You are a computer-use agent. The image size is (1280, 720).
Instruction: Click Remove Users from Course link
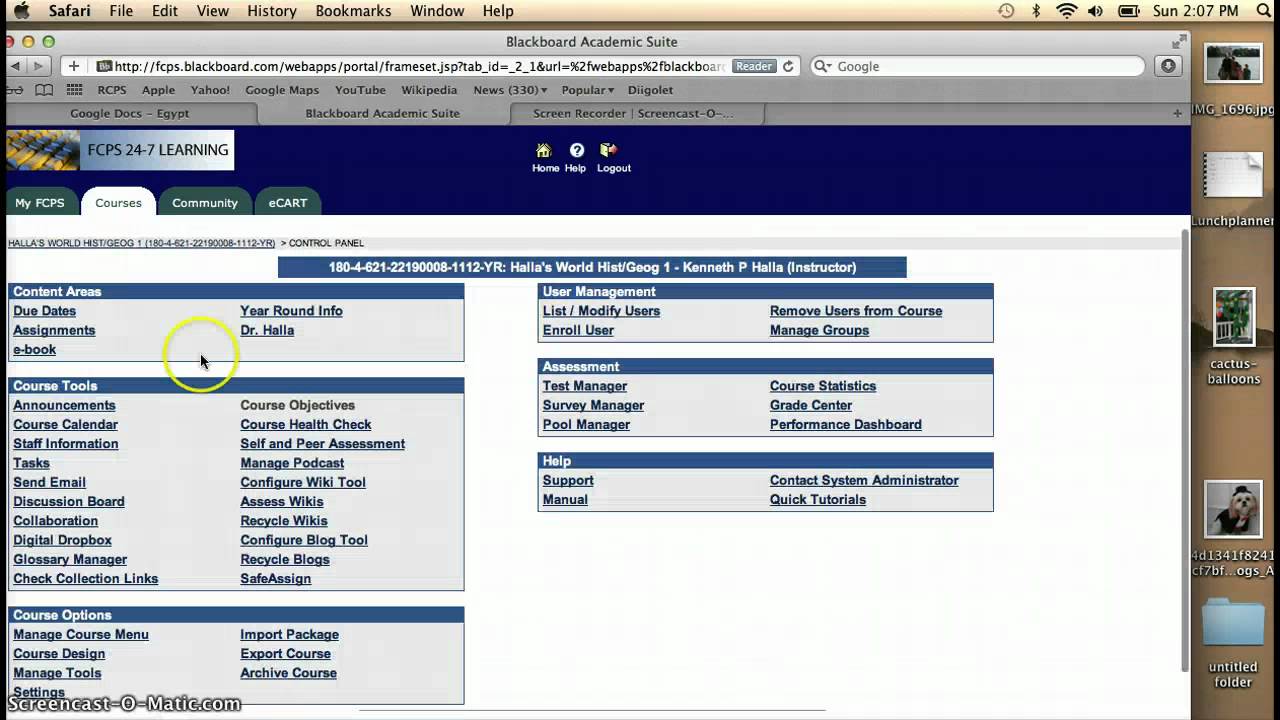click(x=856, y=311)
